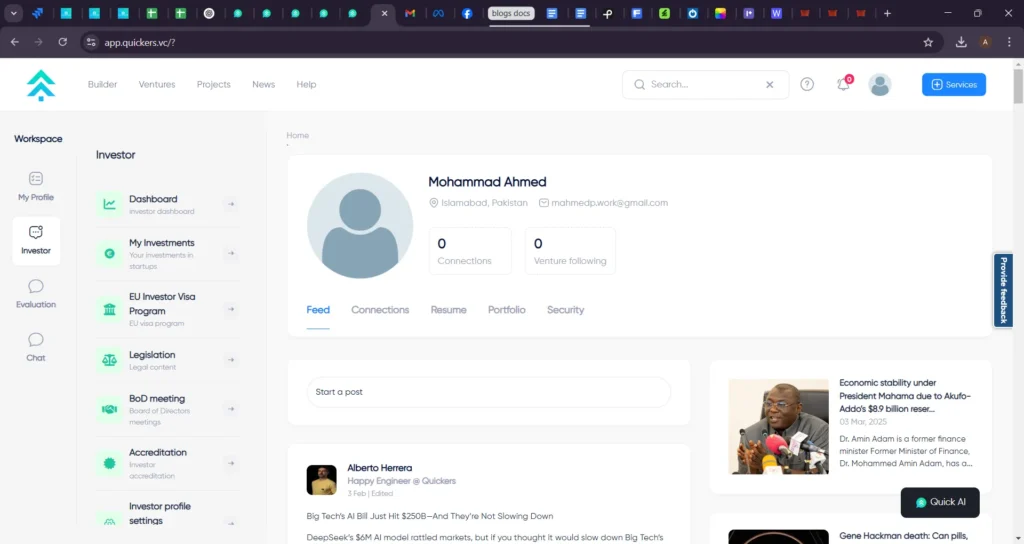Switch to the Connections tab
The width and height of the screenshot is (1024, 544).
(x=380, y=310)
